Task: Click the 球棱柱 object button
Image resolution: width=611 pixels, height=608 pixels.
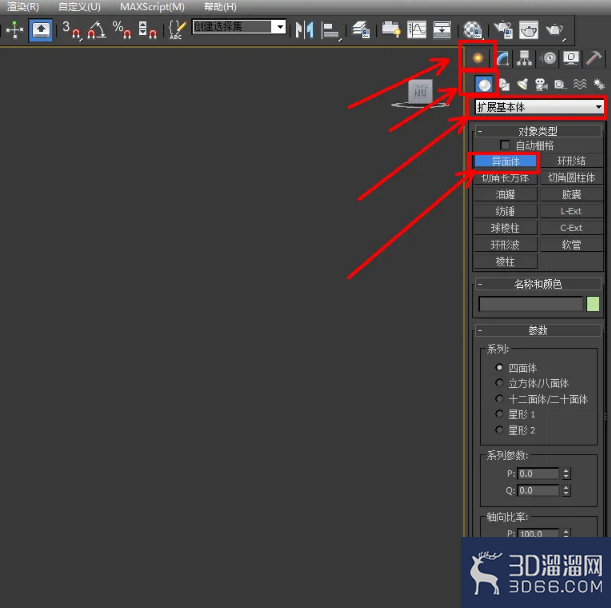Action: click(505, 228)
